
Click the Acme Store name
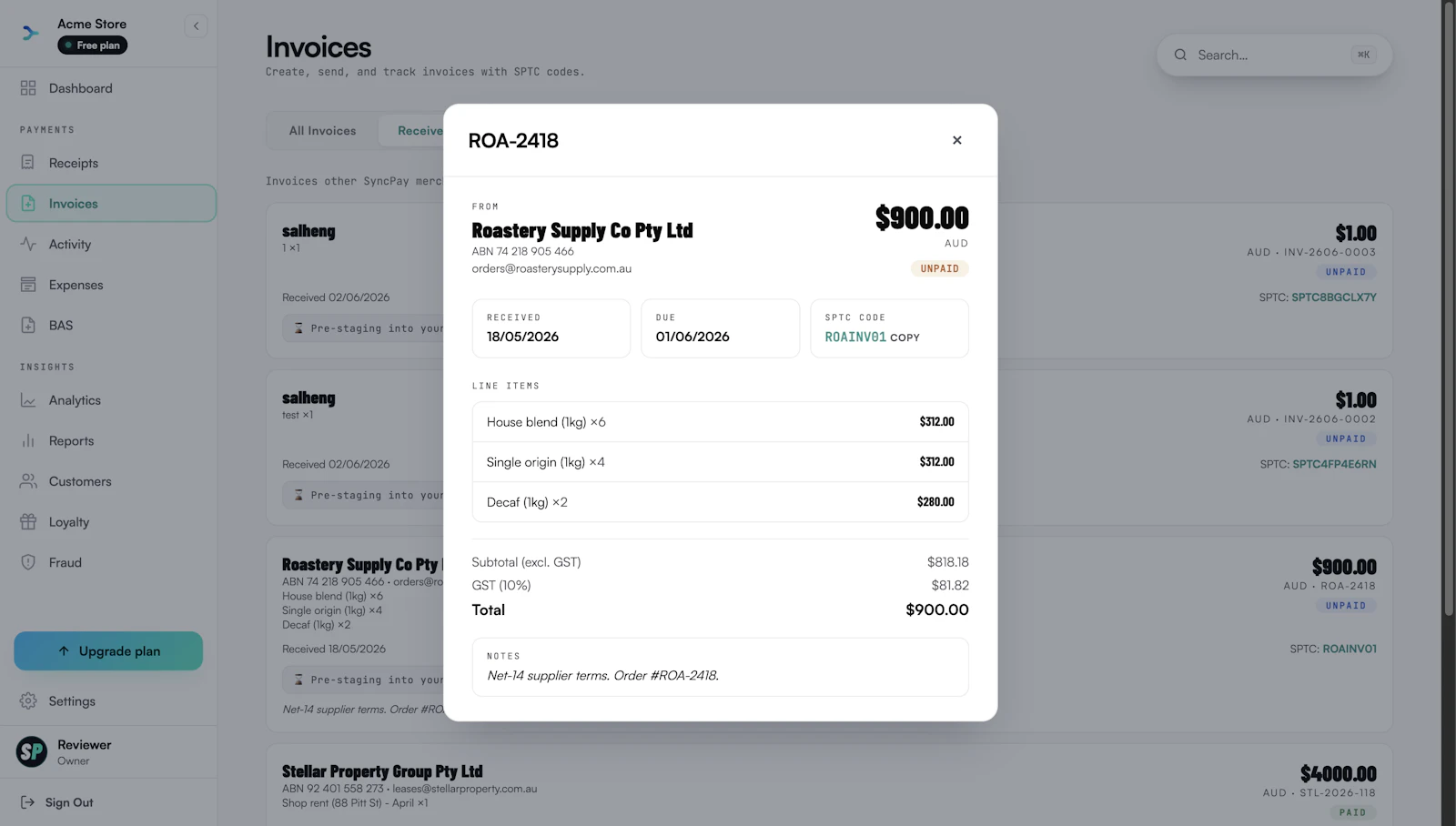92,24
